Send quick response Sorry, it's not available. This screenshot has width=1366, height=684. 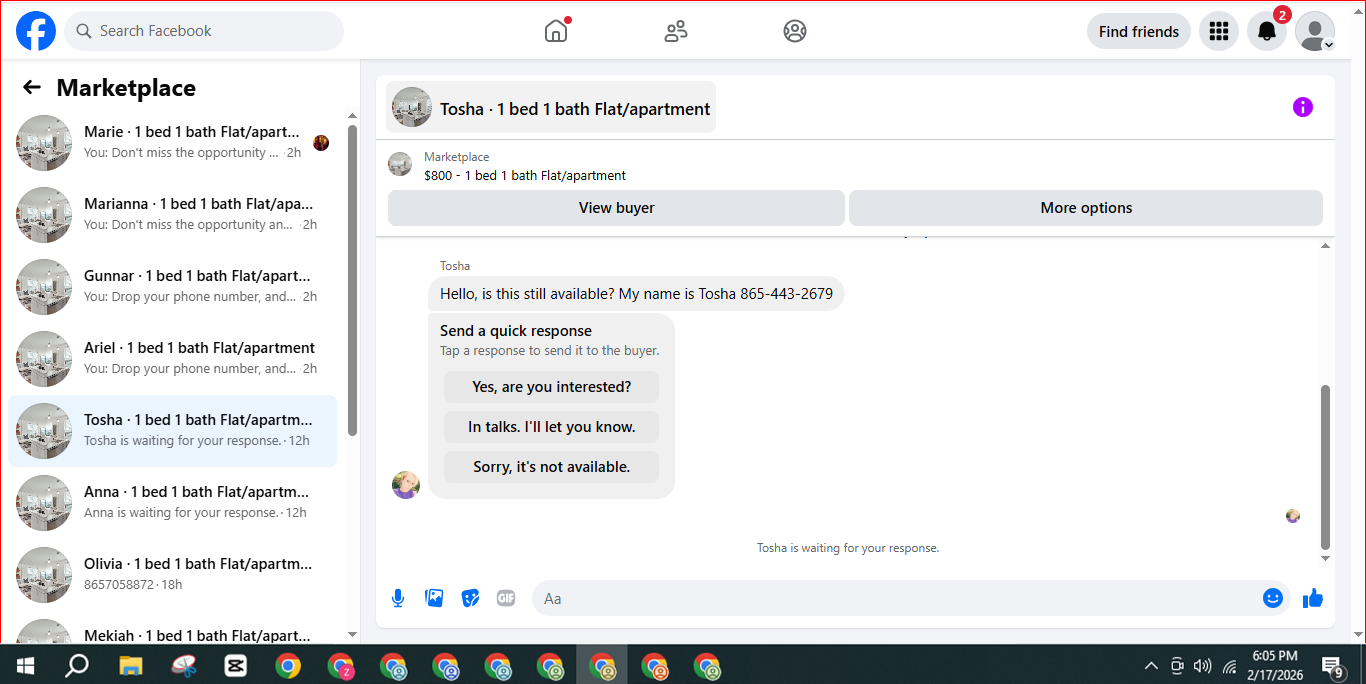pyautogui.click(x=551, y=467)
